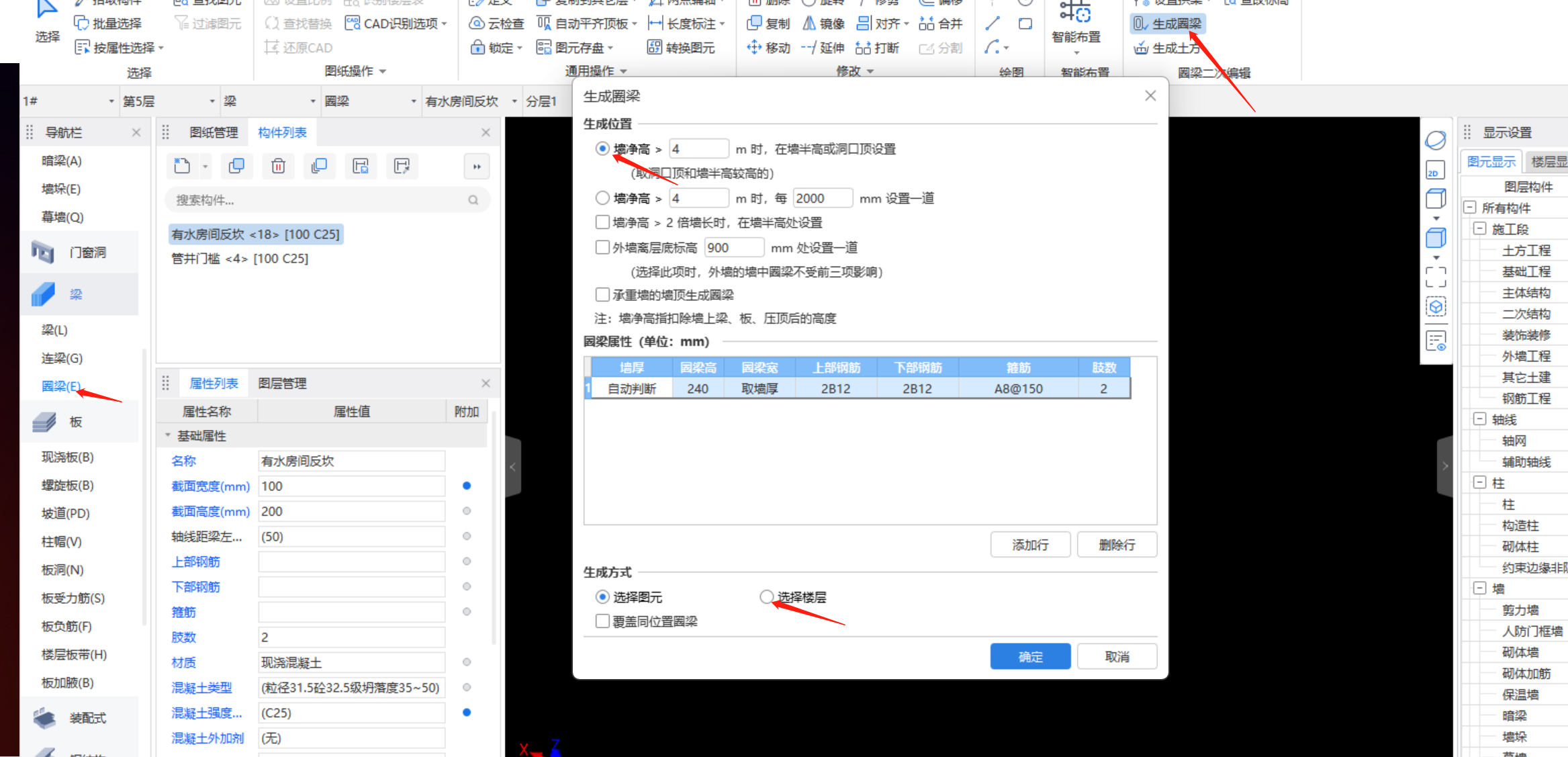Click 转换图元 tool

681,48
